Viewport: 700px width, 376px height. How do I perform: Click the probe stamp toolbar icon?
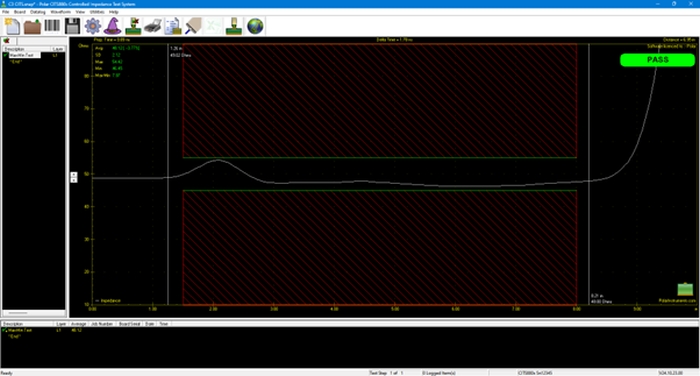(233, 26)
